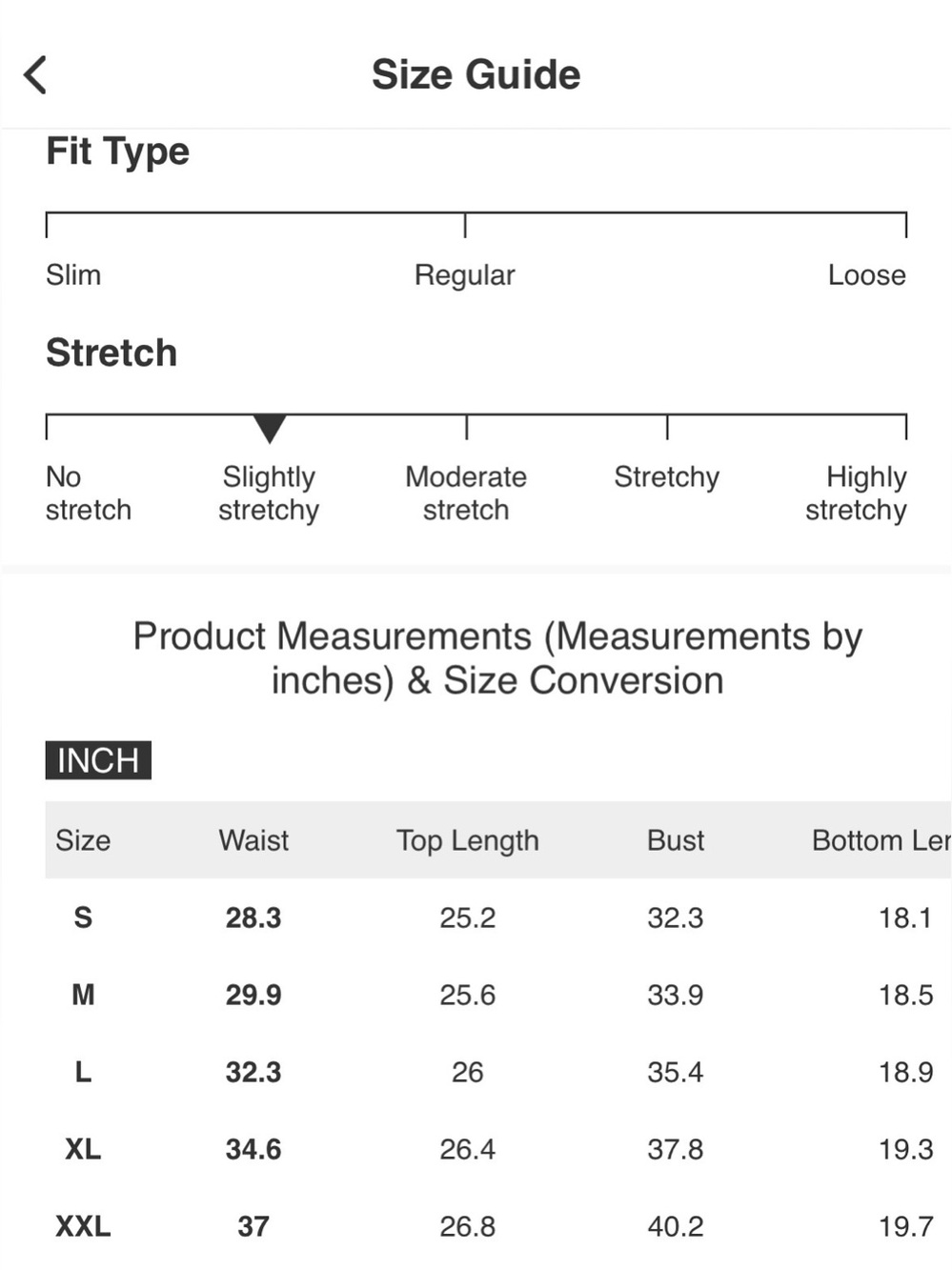Click the Top Length column header
This screenshot has width=952, height=1270.
[468, 840]
